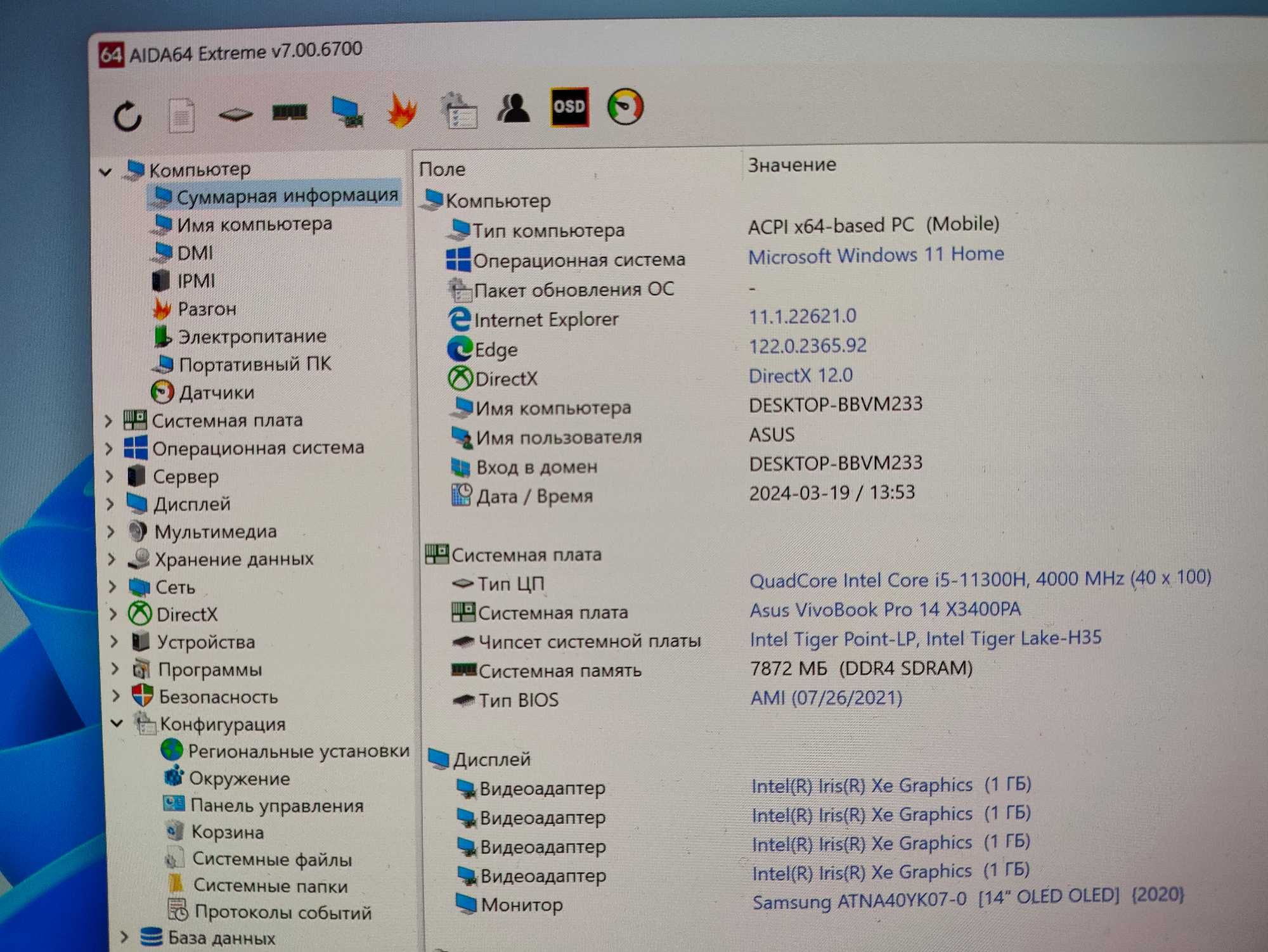Select Имя компьютера in the left tree
1268x952 pixels.
254,224
